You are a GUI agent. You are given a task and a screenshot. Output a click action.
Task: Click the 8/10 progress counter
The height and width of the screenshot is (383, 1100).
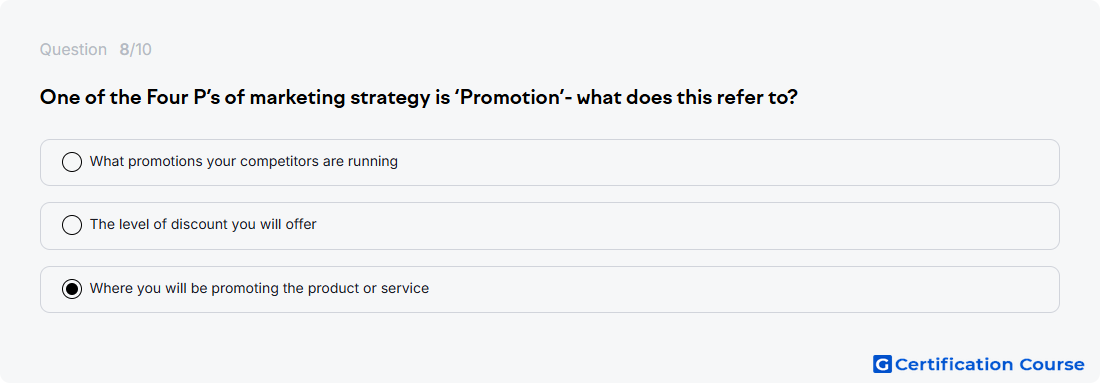[x=135, y=50]
